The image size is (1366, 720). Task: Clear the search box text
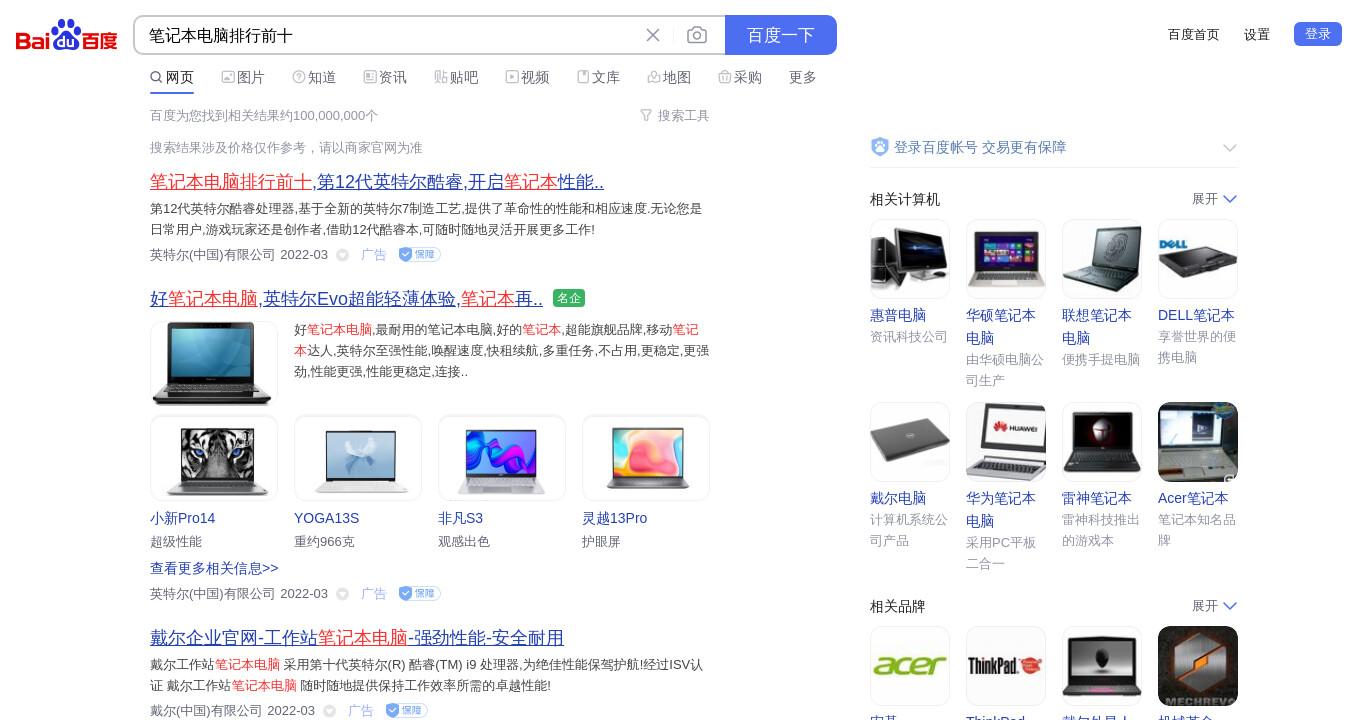653,35
